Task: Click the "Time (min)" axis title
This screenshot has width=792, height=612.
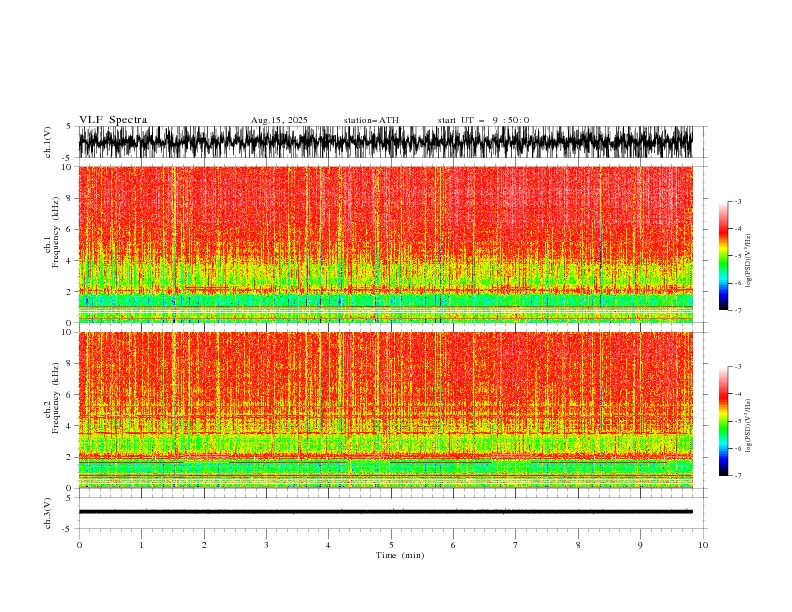Action: (400, 555)
